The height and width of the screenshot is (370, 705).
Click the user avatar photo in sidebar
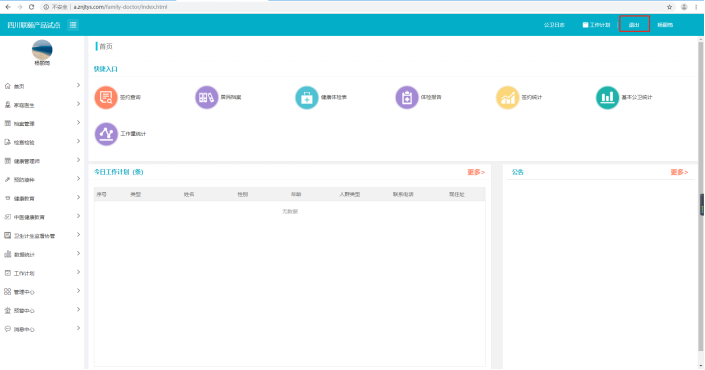click(42, 50)
